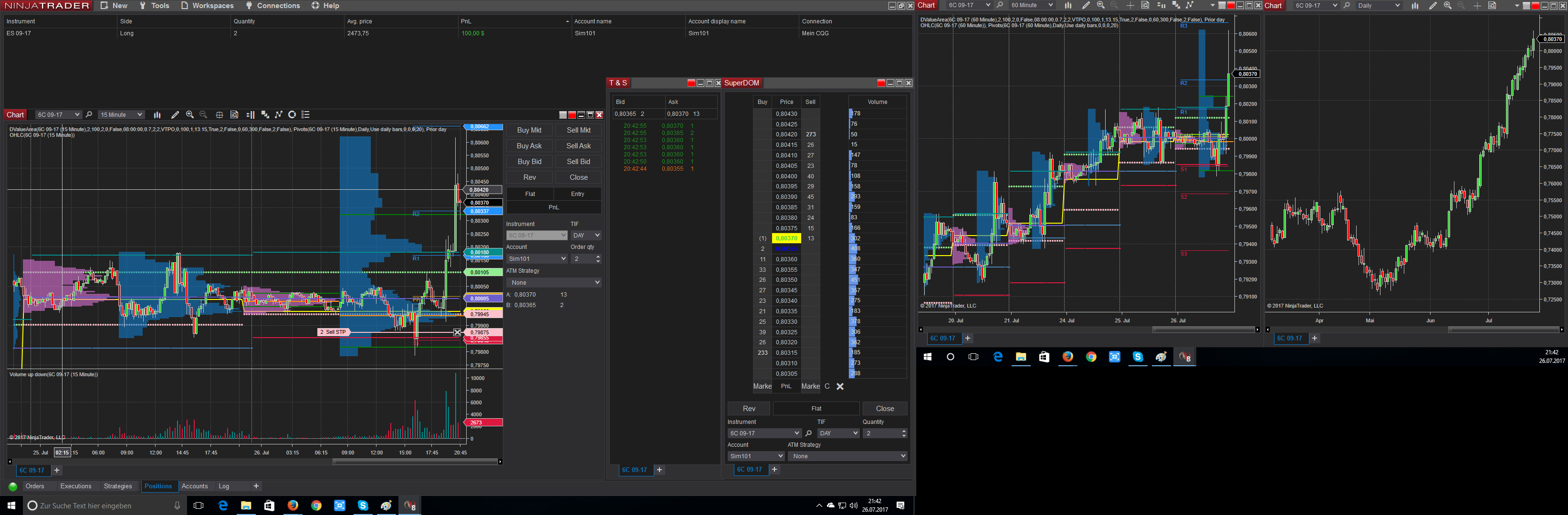Open bar type icon in 60 Minute chart
The image size is (1568, 515).
1068,5
